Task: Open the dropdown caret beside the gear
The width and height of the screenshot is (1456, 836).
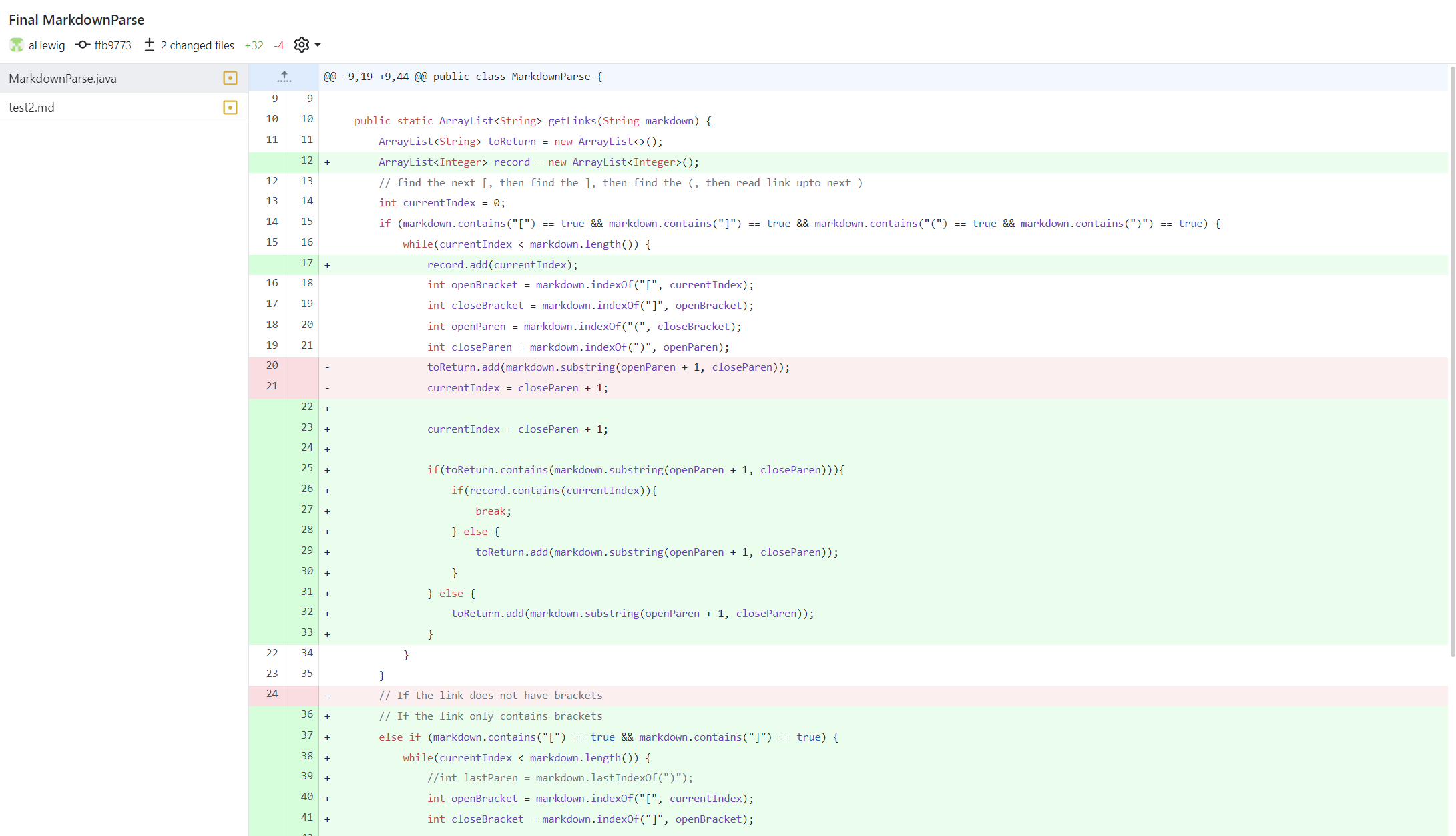Action: [318, 45]
